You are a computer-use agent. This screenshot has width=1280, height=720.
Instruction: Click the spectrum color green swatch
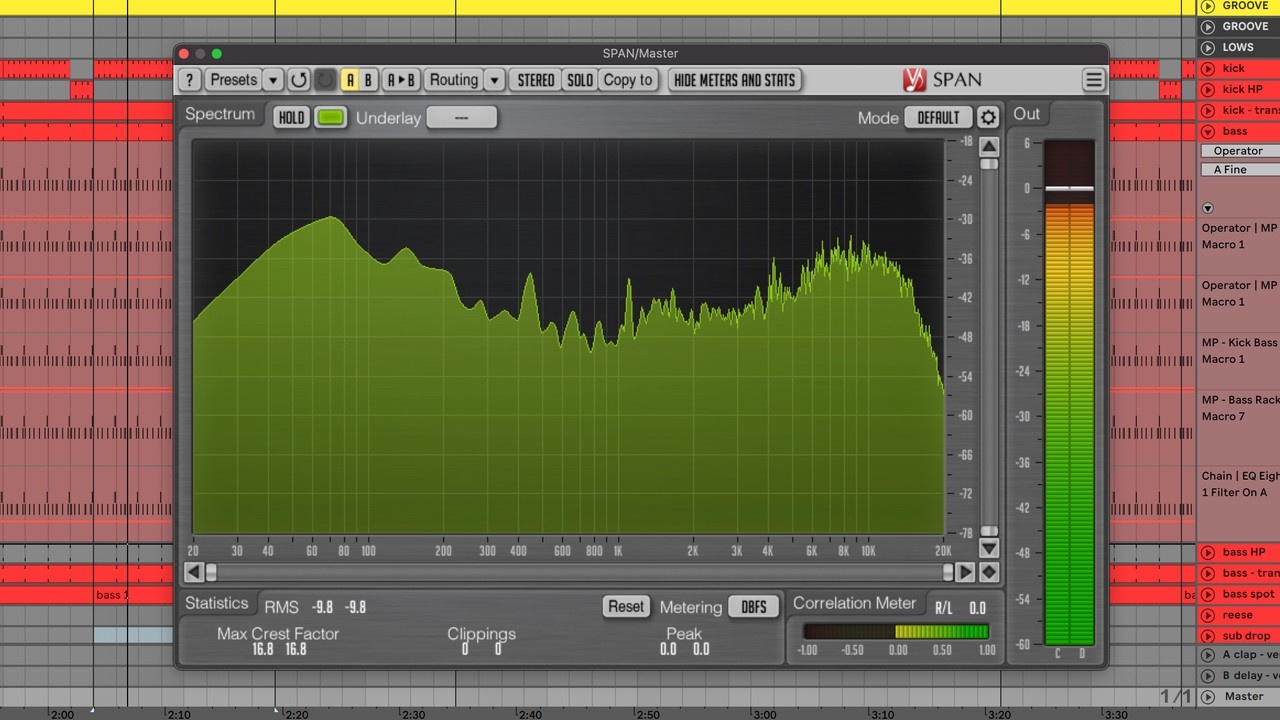tap(330, 117)
